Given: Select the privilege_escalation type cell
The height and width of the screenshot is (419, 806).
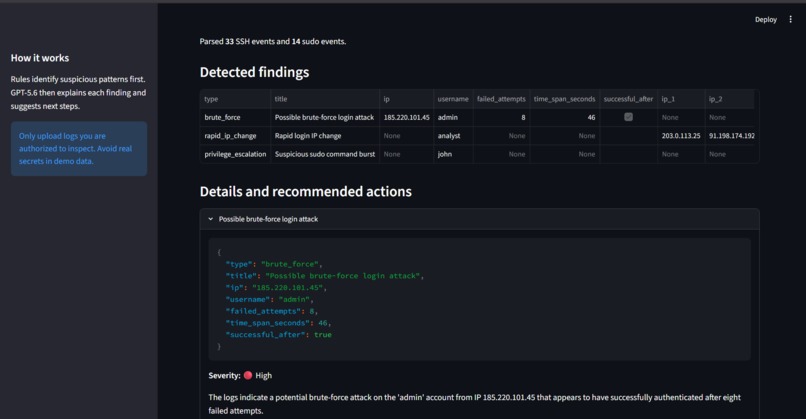Looking at the screenshot, I should (x=235, y=154).
